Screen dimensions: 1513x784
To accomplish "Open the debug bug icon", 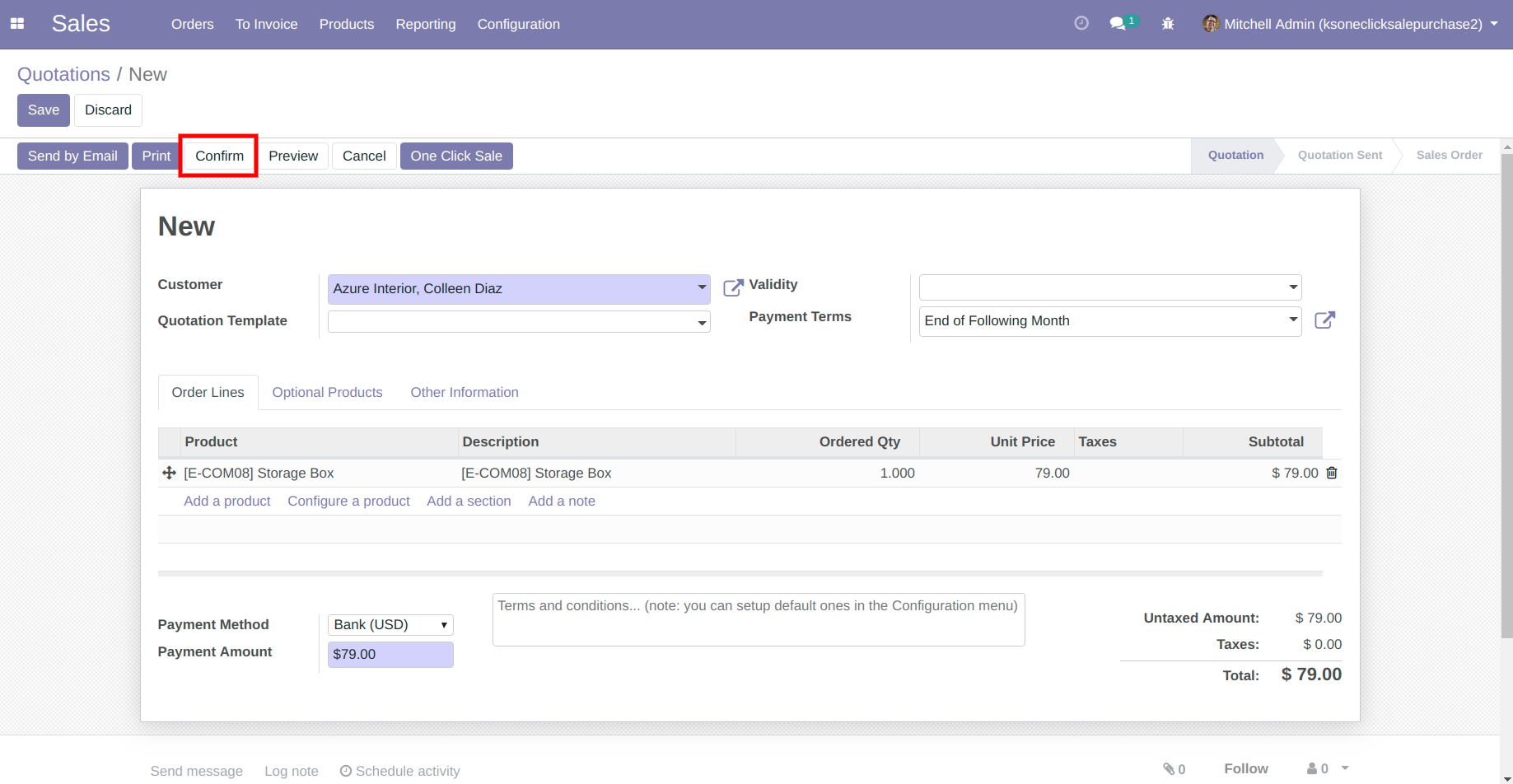I will point(1168,24).
